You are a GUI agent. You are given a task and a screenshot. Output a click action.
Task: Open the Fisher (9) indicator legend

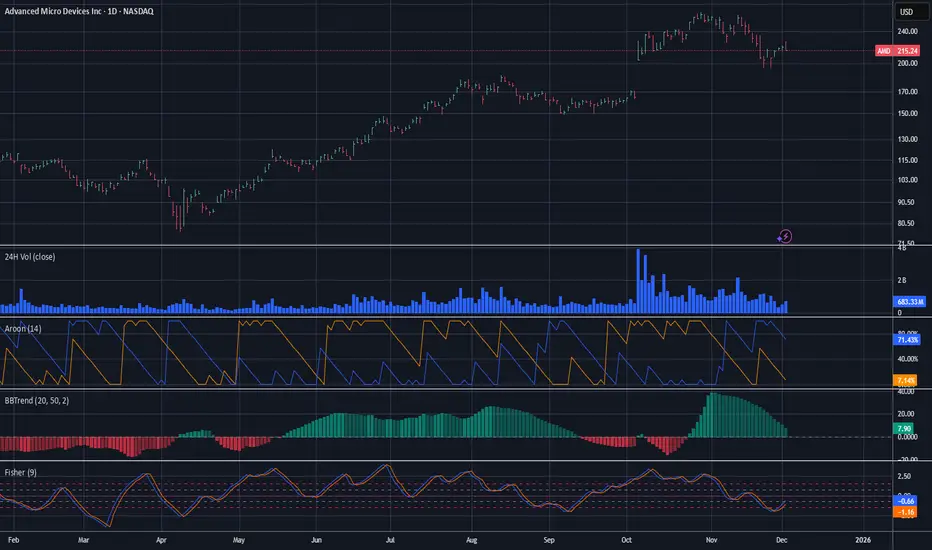21,473
